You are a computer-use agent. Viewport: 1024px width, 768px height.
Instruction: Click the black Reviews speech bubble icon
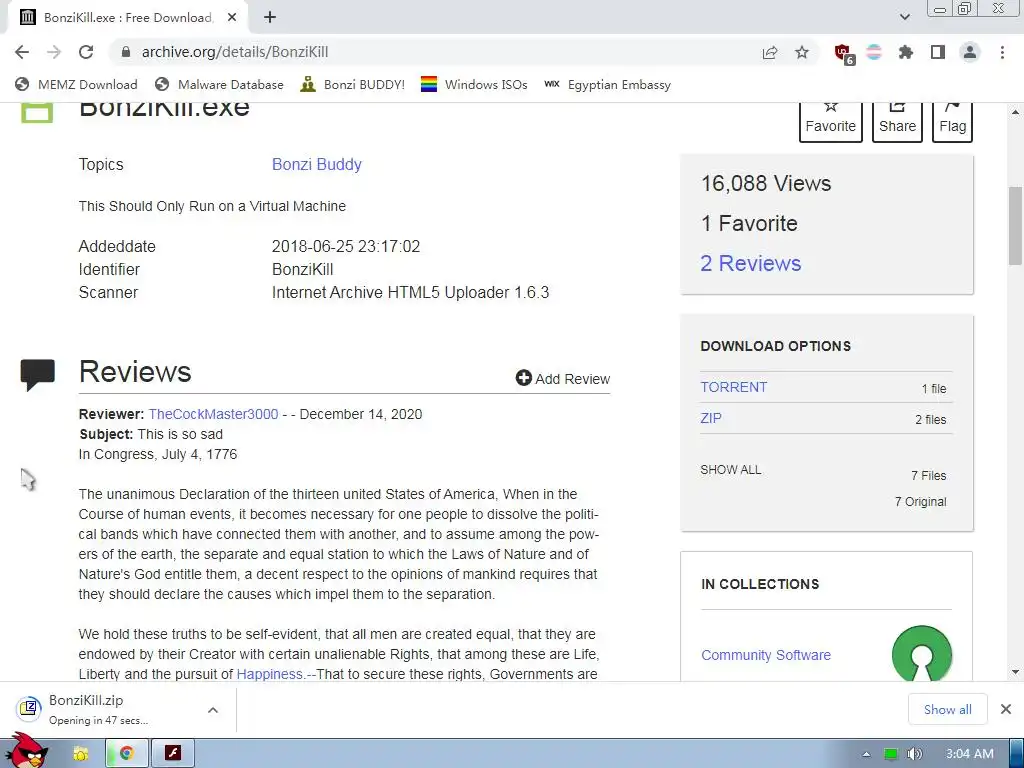[37, 375]
